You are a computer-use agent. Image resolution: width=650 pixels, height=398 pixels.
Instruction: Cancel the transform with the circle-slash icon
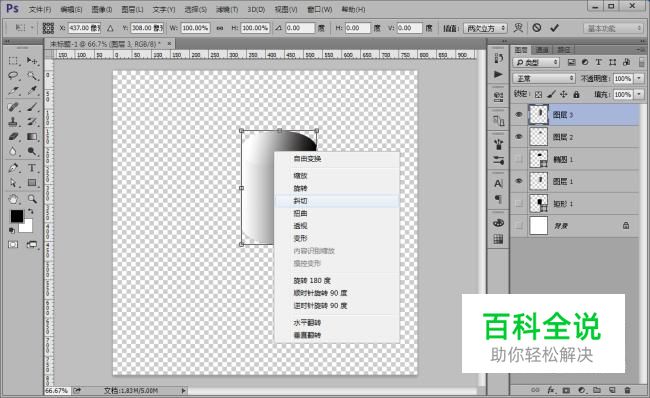(537, 28)
